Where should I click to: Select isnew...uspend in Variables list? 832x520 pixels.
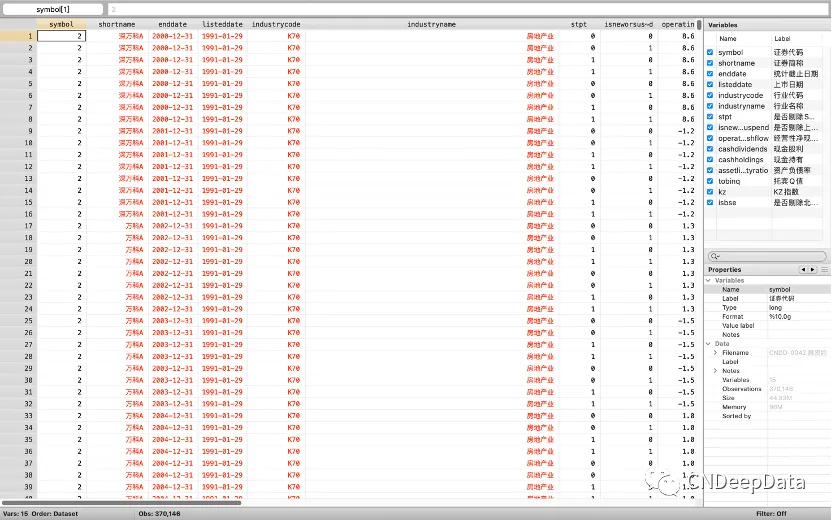[x=743, y=127]
